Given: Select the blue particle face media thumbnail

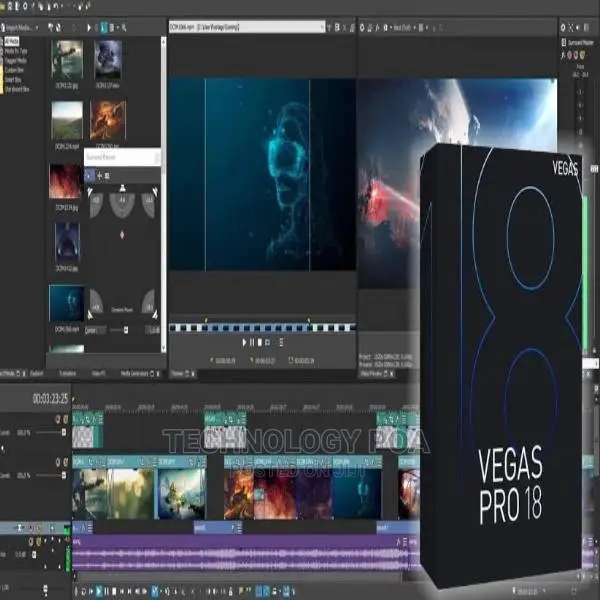Looking at the screenshot, I should [x=67, y=303].
